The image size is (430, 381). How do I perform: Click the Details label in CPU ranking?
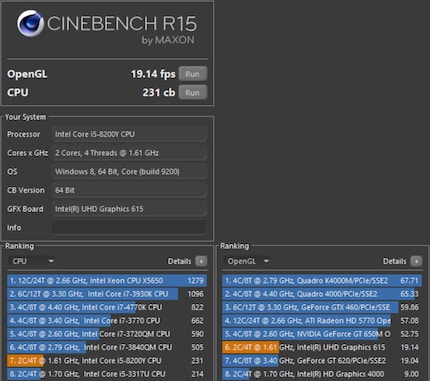pyautogui.click(x=179, y=261)
